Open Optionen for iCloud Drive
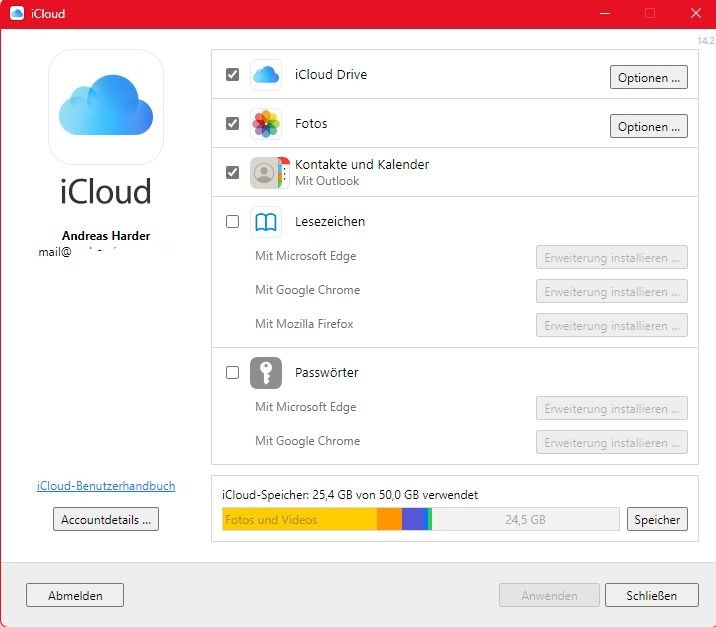716x627 pixels. pyautogui.click(x=648, y=78)
